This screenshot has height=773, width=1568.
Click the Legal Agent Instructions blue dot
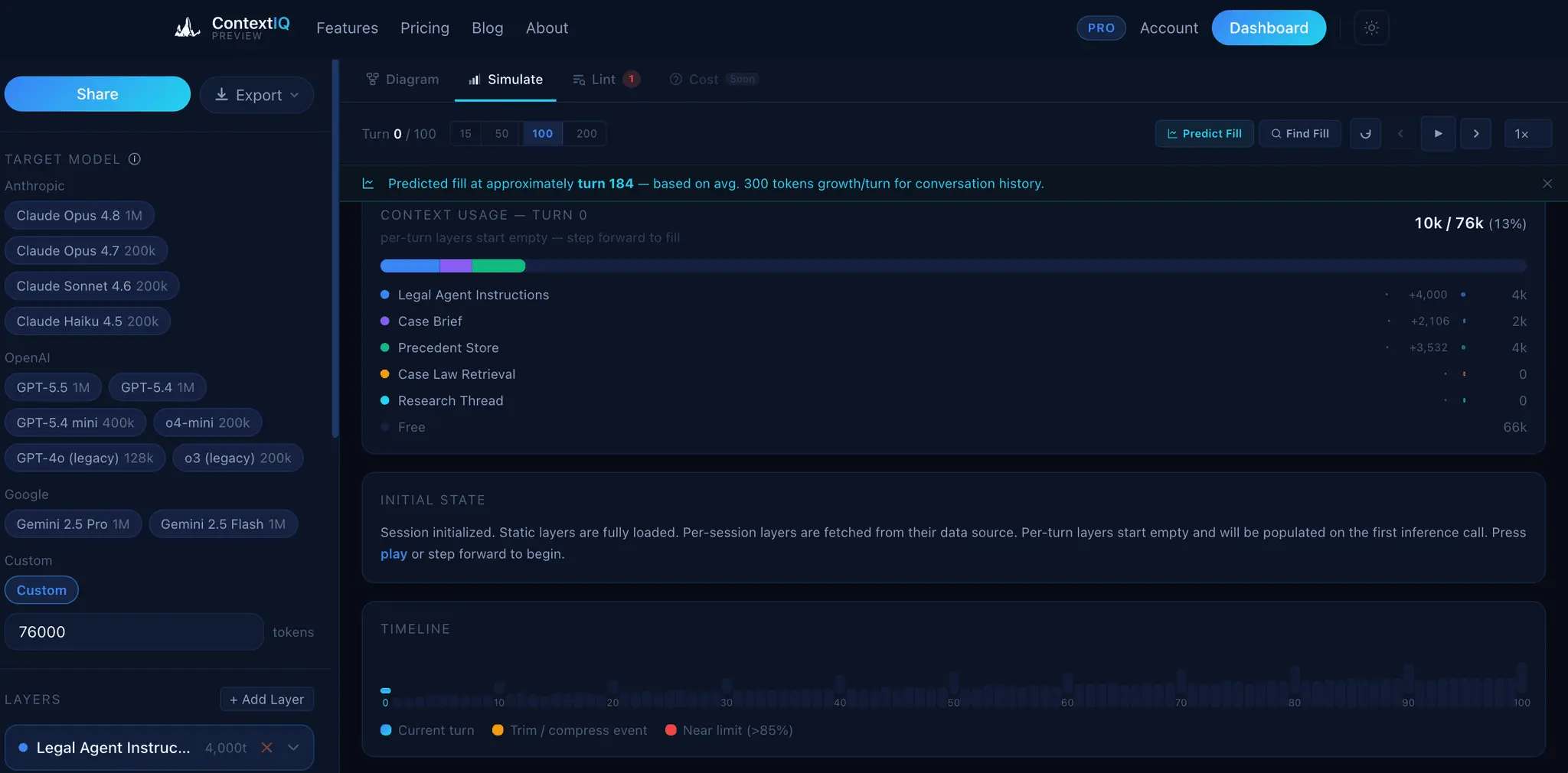click(385, 295)
